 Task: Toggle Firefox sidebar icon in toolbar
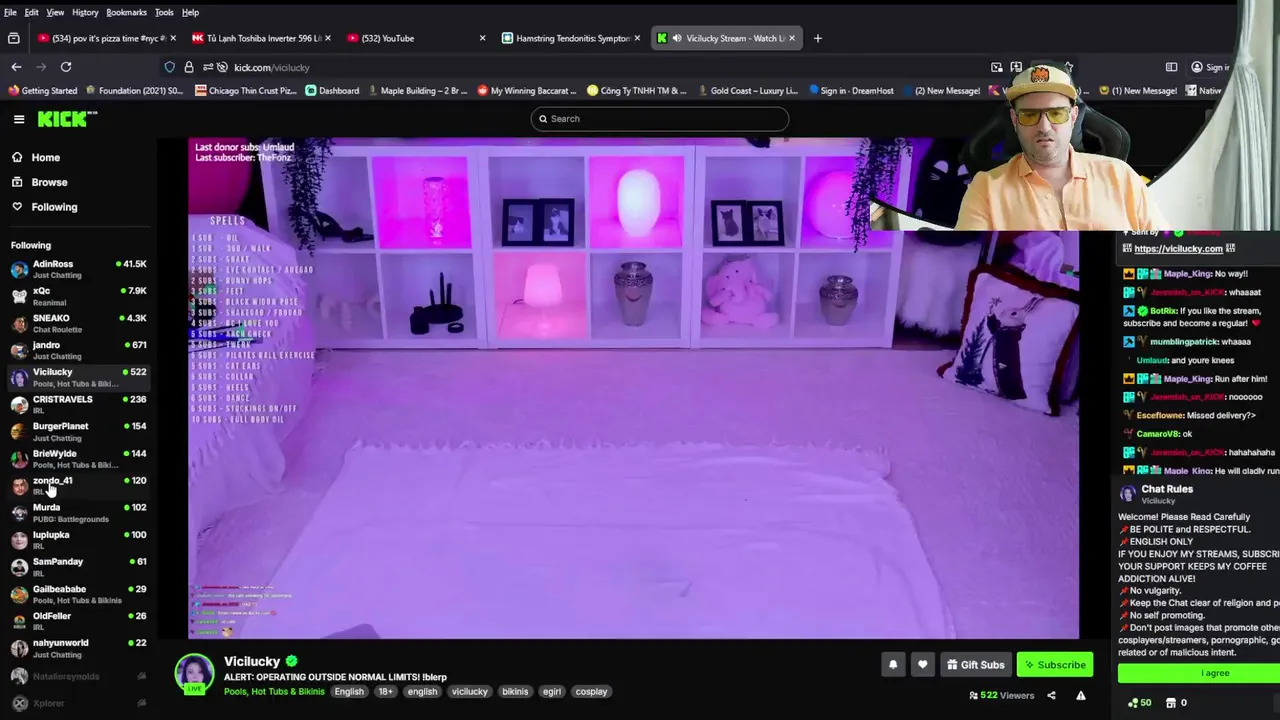[x=1171, y=67]
